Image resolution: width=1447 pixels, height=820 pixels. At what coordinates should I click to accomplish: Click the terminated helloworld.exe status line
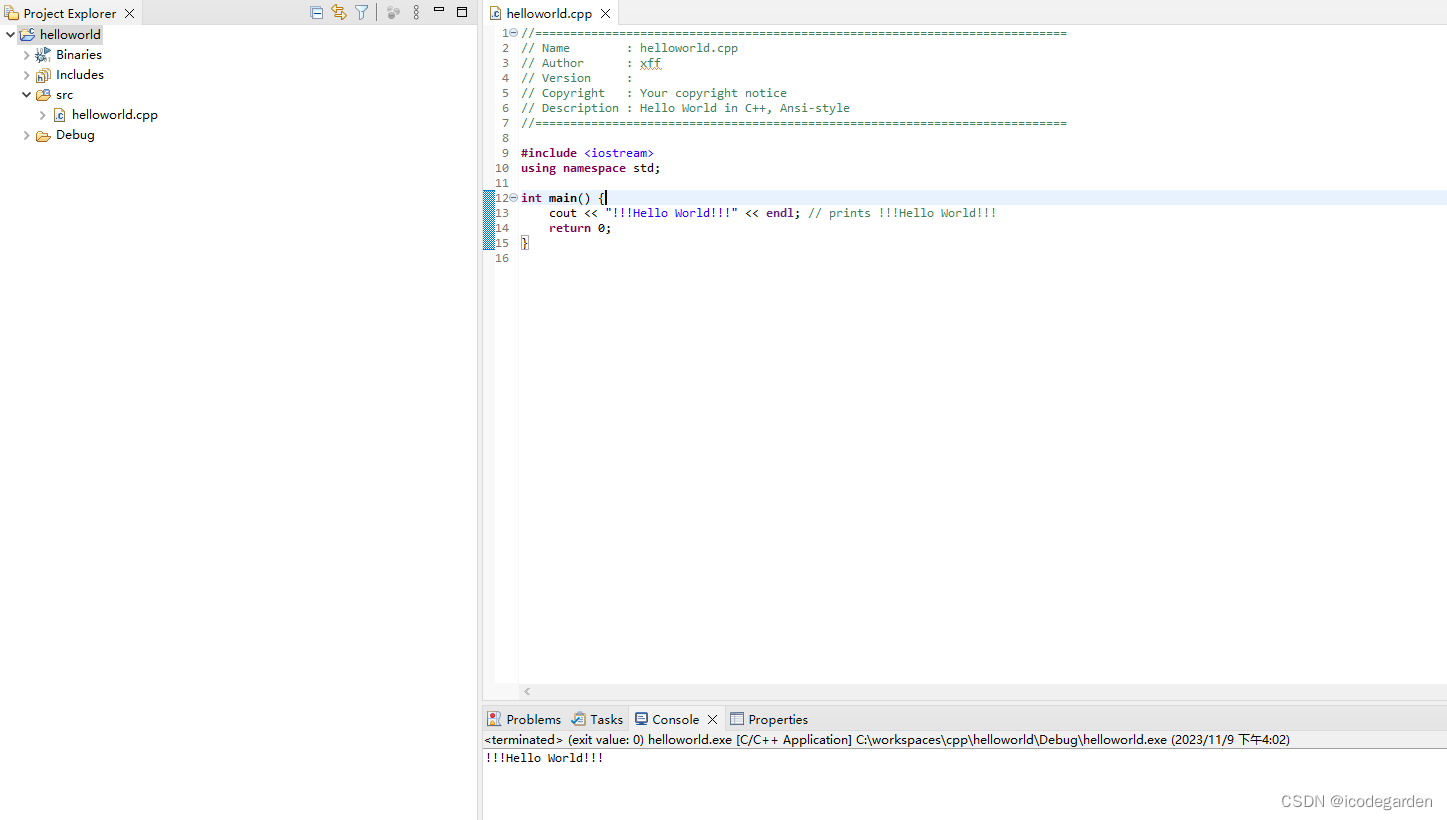click(887, 740)
